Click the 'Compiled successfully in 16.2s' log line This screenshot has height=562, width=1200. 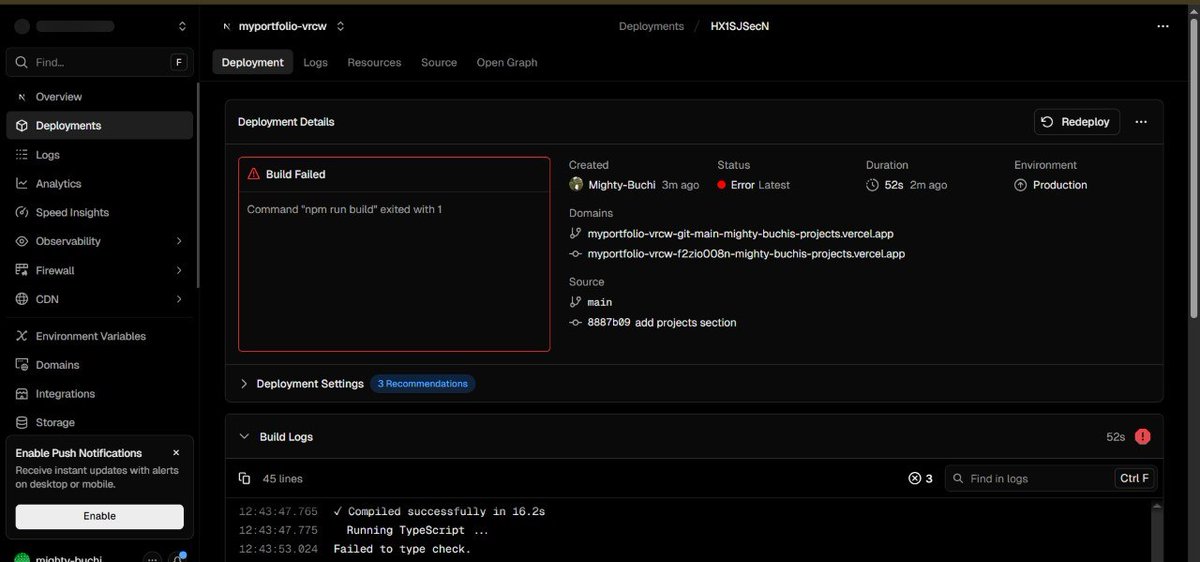[x=439, y=511]
